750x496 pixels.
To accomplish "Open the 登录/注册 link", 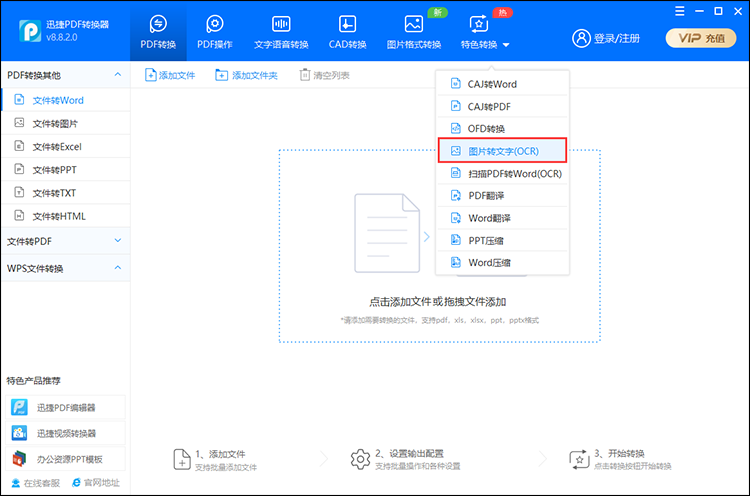I will (x=617, y=38).
